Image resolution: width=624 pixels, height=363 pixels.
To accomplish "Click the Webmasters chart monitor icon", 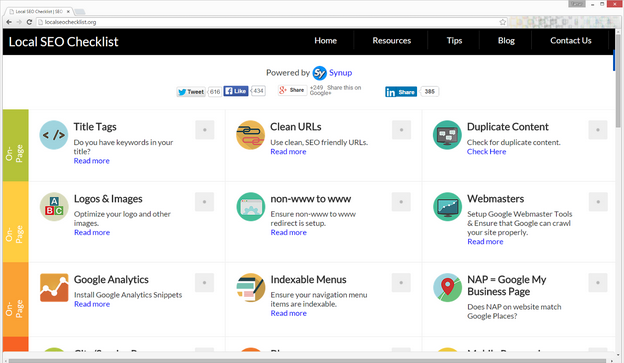I will pyautogui.click(x=447, y=207).
